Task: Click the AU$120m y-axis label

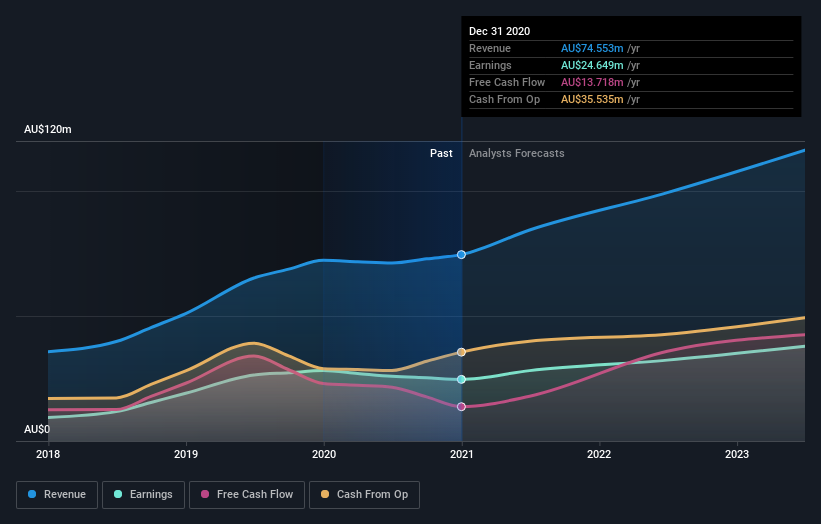Action: (x=48, y=129)
